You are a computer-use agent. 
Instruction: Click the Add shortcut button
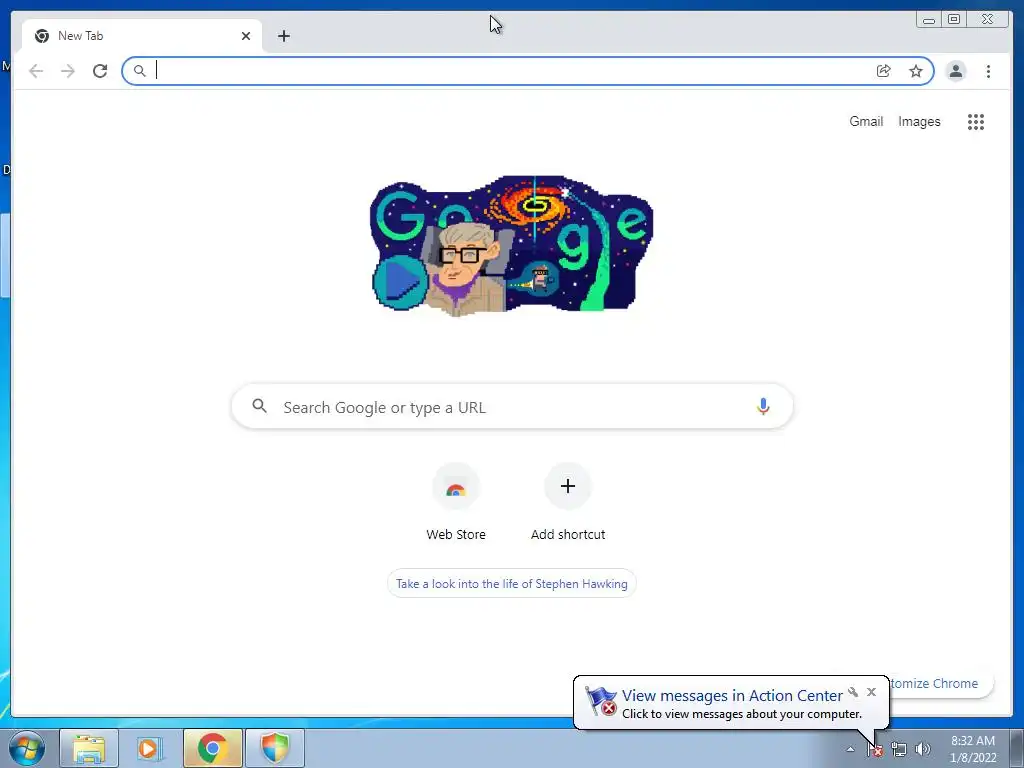[x=568, y=502]
